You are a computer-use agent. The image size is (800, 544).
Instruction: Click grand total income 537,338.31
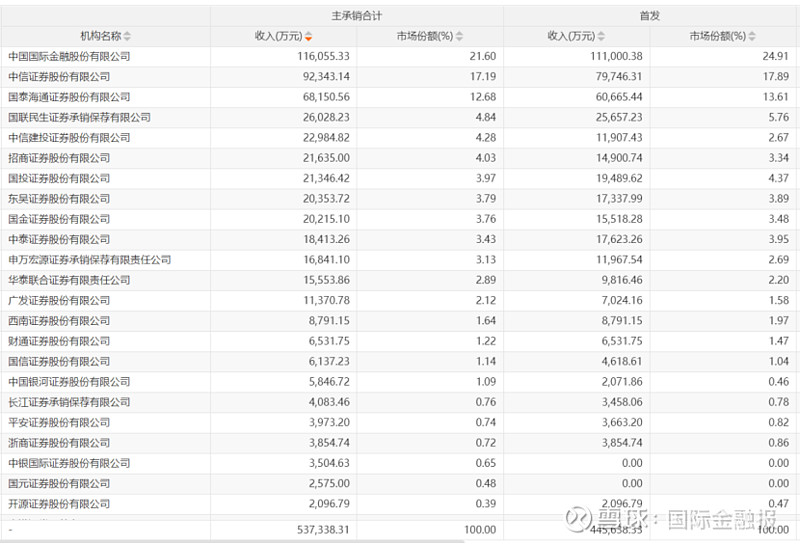(323, 530)
